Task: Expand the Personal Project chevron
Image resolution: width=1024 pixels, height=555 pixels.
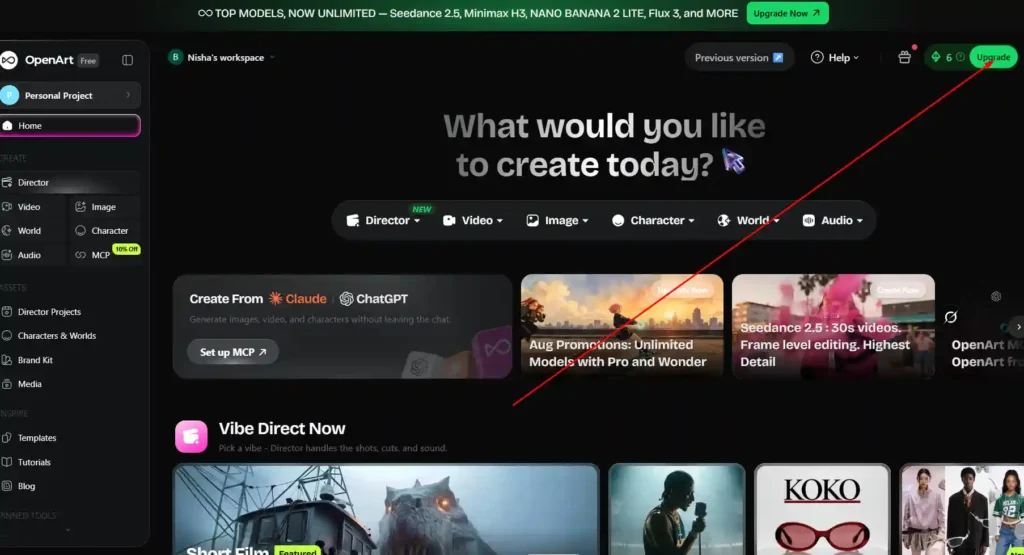Action: click(x=128, y=95)
